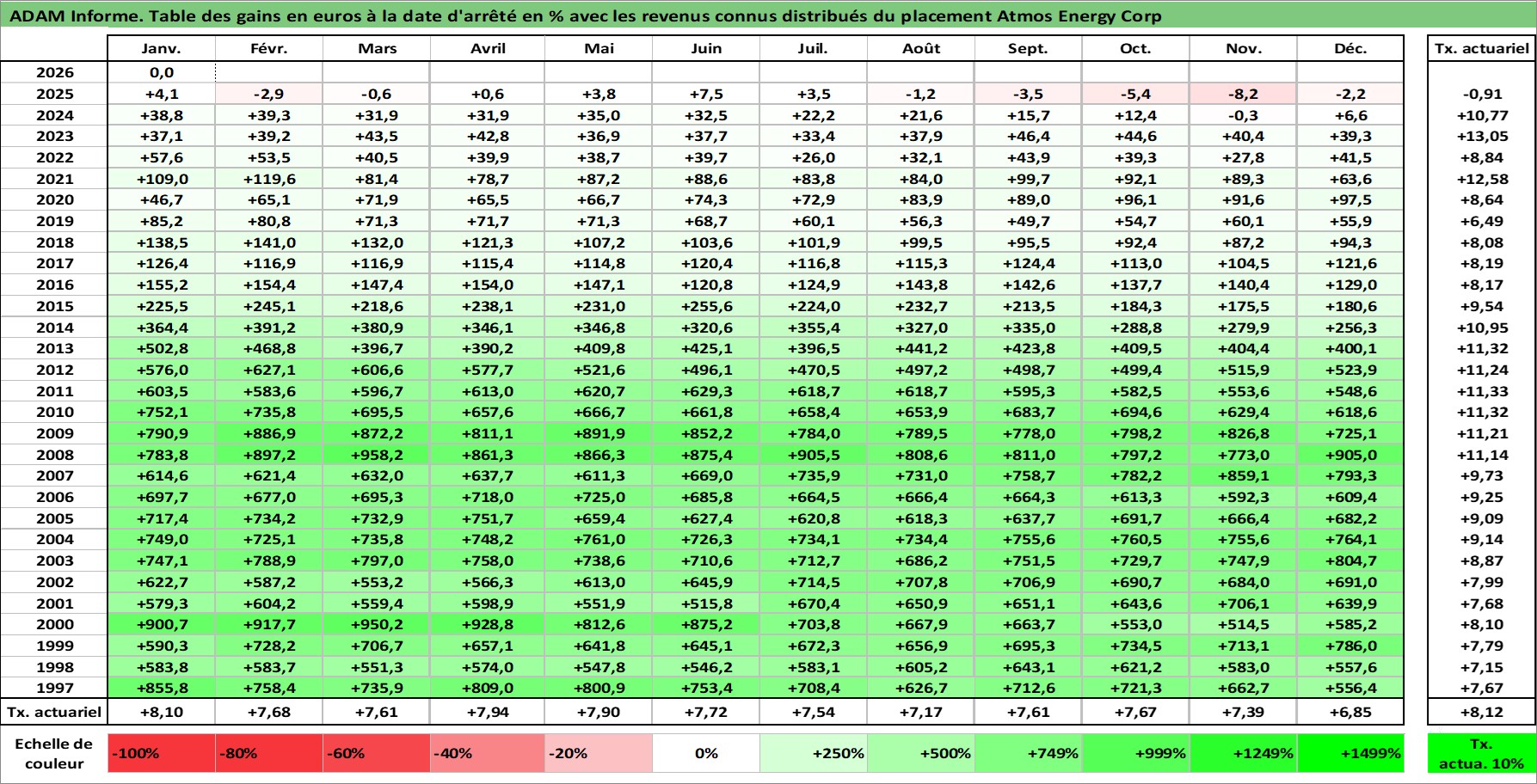Click the -80% color swatch
The height and width of the screenshot is (784, 1537).
[269, 753]
